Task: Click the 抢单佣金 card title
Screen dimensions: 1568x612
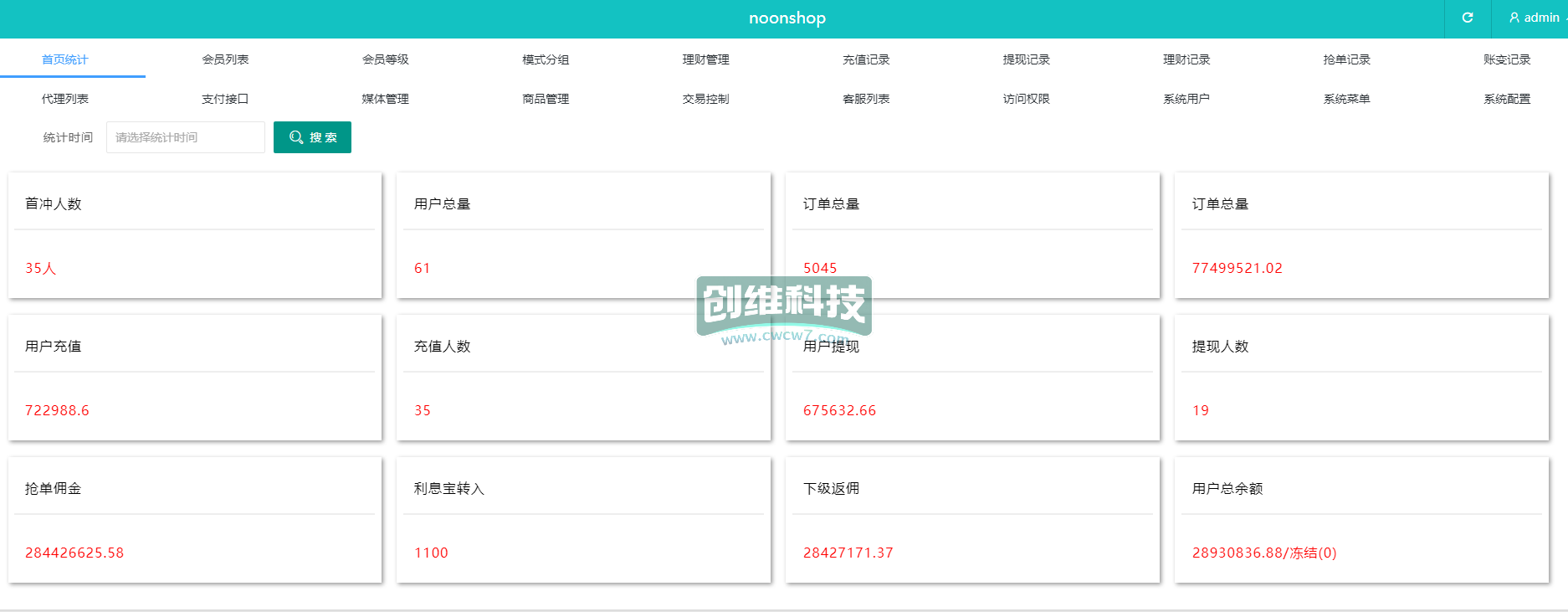Action: pyautogui.click(x=54, y=489)
